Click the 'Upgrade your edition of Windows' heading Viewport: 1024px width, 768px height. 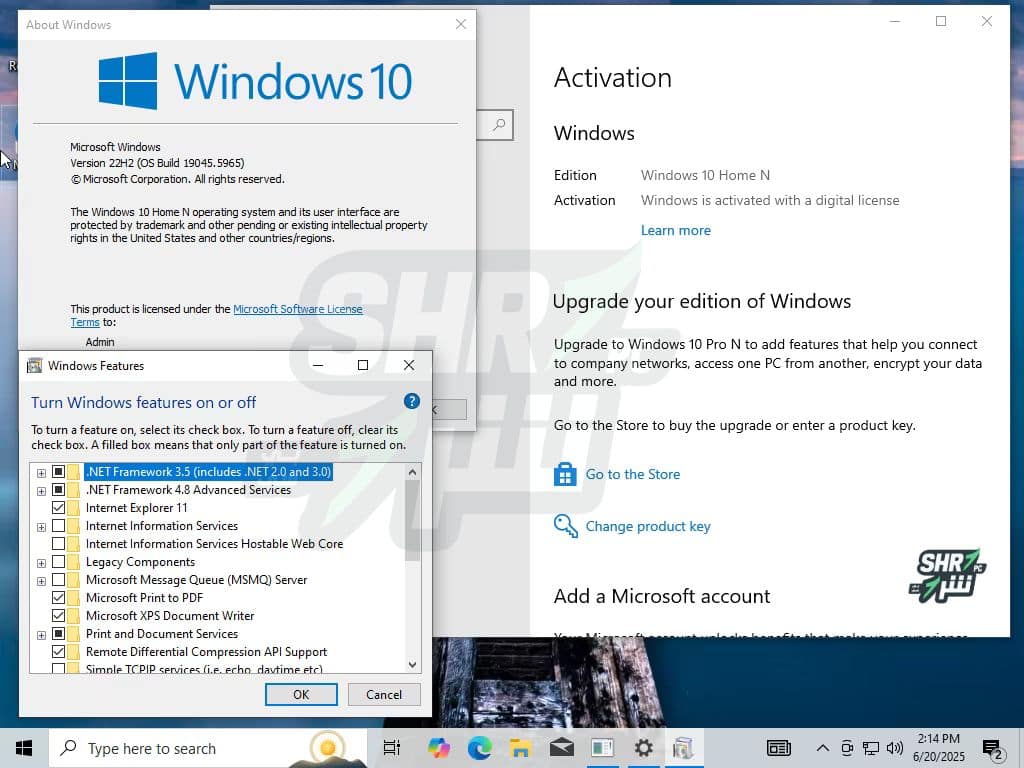(x=702, y=301)
